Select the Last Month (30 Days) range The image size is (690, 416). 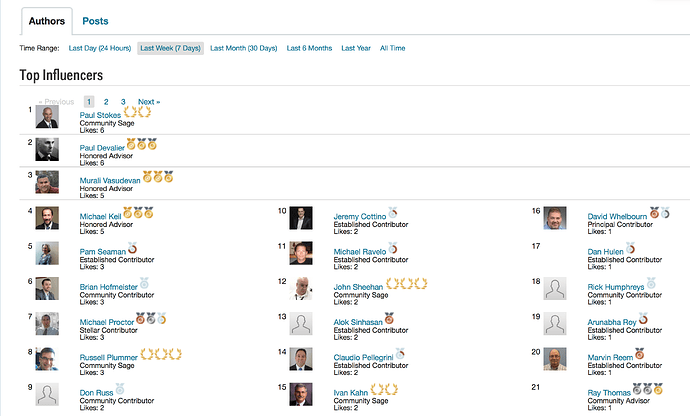click(x=243, y=48)
